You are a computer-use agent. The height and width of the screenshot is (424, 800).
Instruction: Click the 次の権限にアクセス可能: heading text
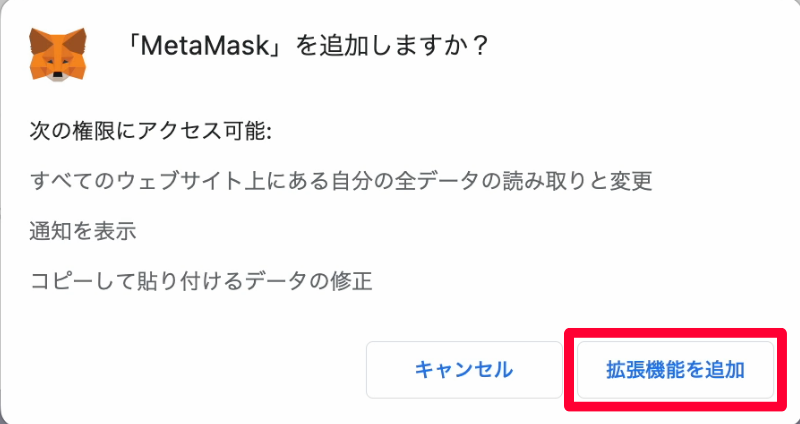(x=151, y=132)
